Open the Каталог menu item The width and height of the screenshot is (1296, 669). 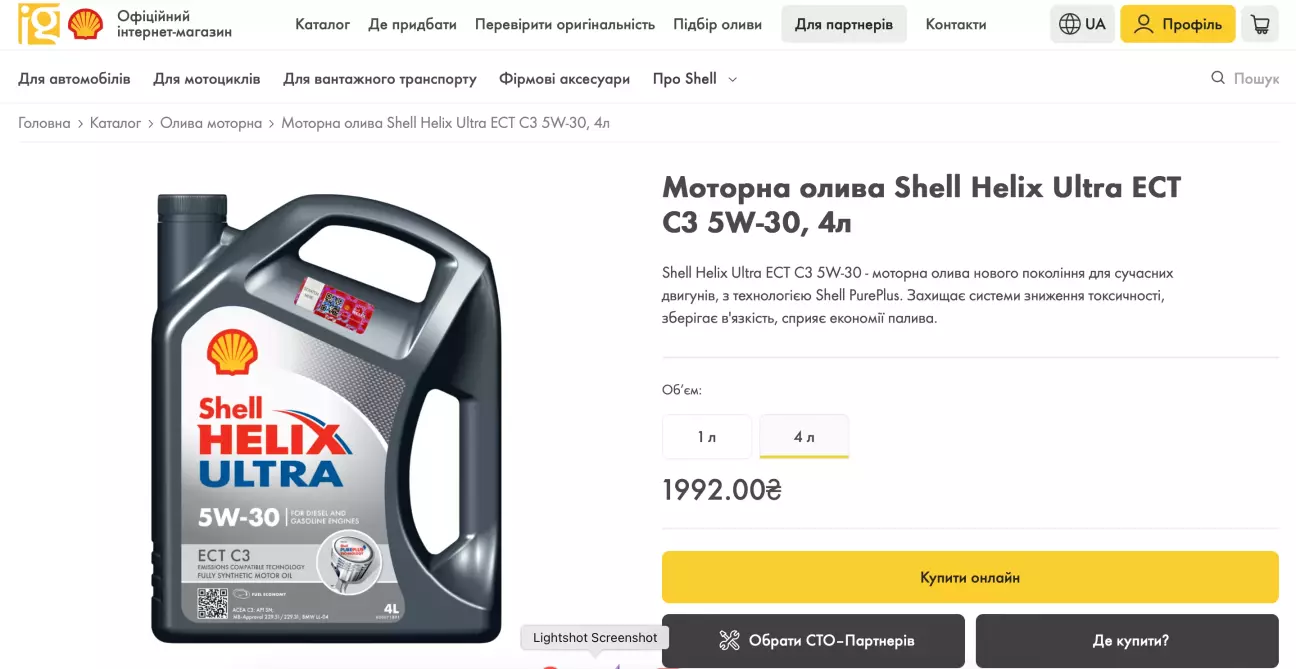(x=322, y=24)
